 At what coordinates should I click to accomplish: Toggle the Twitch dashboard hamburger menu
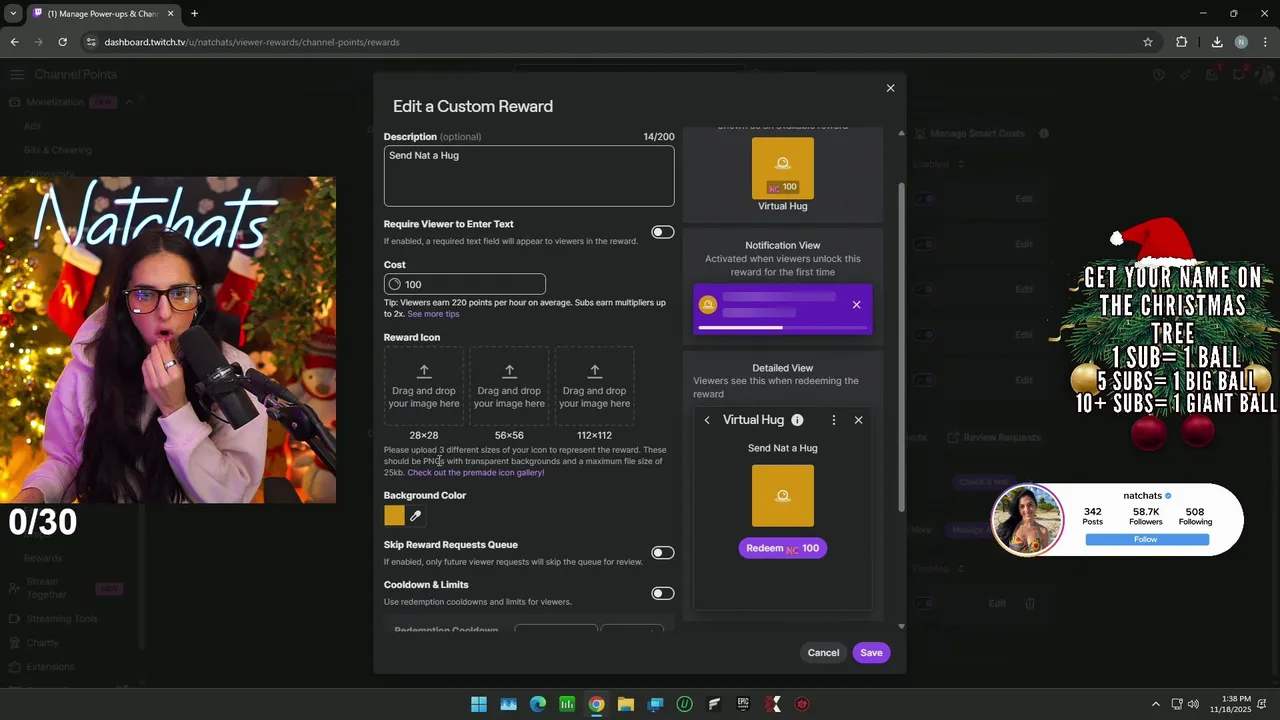pos(17,74)
